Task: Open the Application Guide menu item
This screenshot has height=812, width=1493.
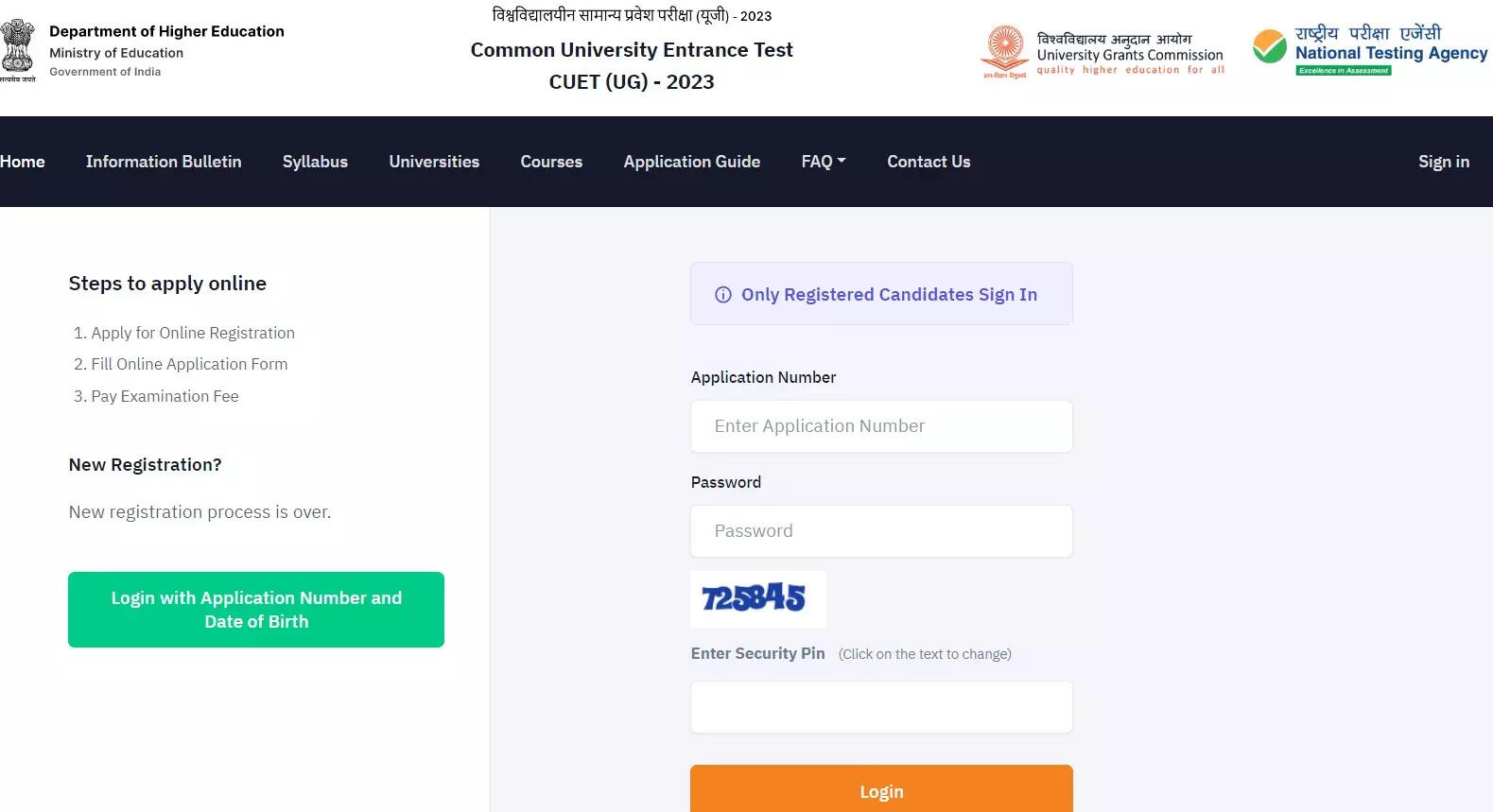Action: 691,162
